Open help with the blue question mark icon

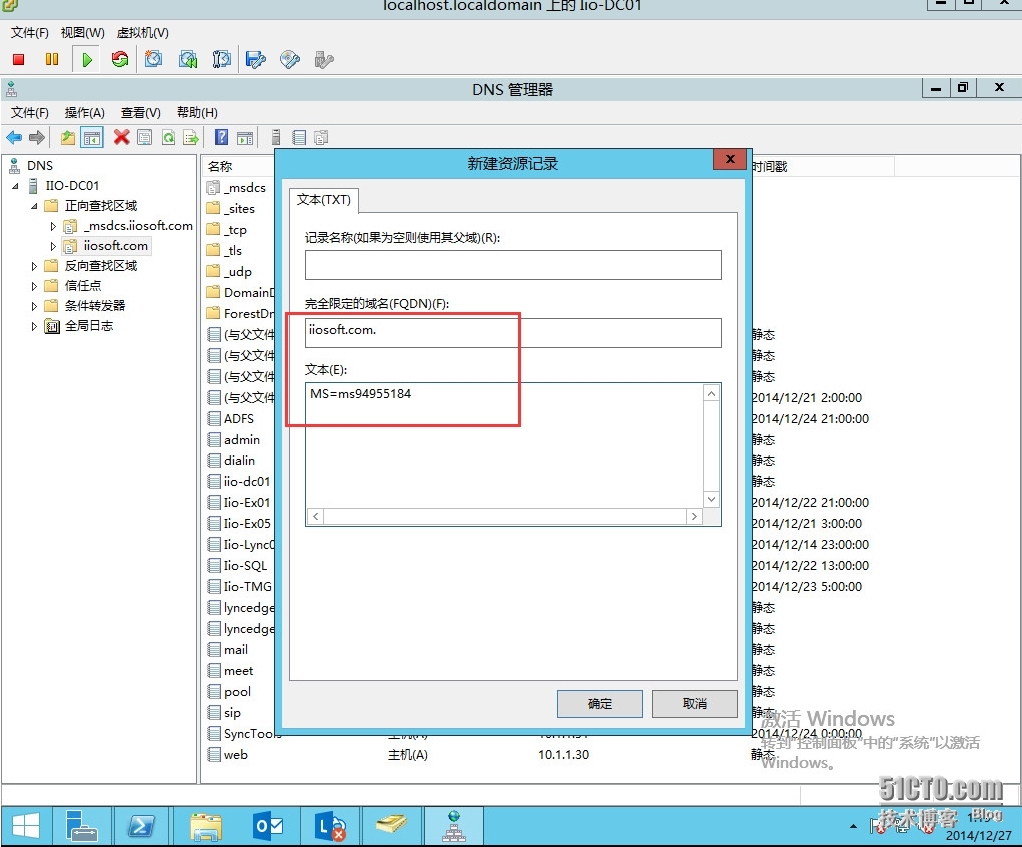222,137
